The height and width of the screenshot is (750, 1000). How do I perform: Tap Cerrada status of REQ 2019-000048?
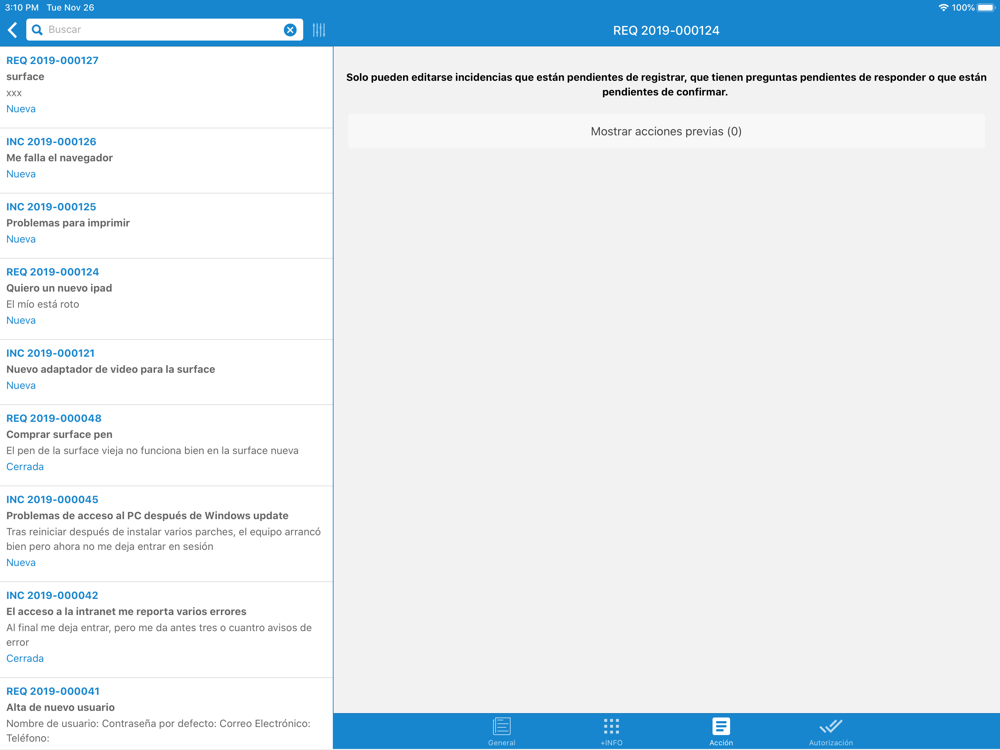pos(25,467)
